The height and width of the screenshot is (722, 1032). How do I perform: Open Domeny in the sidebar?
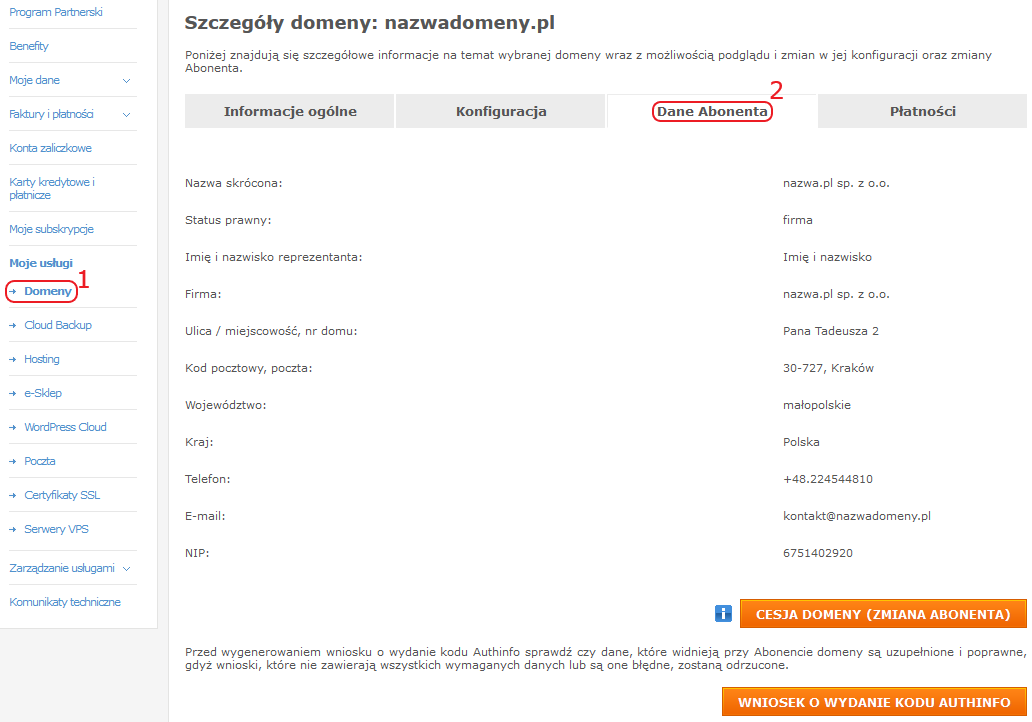[47, 291]
